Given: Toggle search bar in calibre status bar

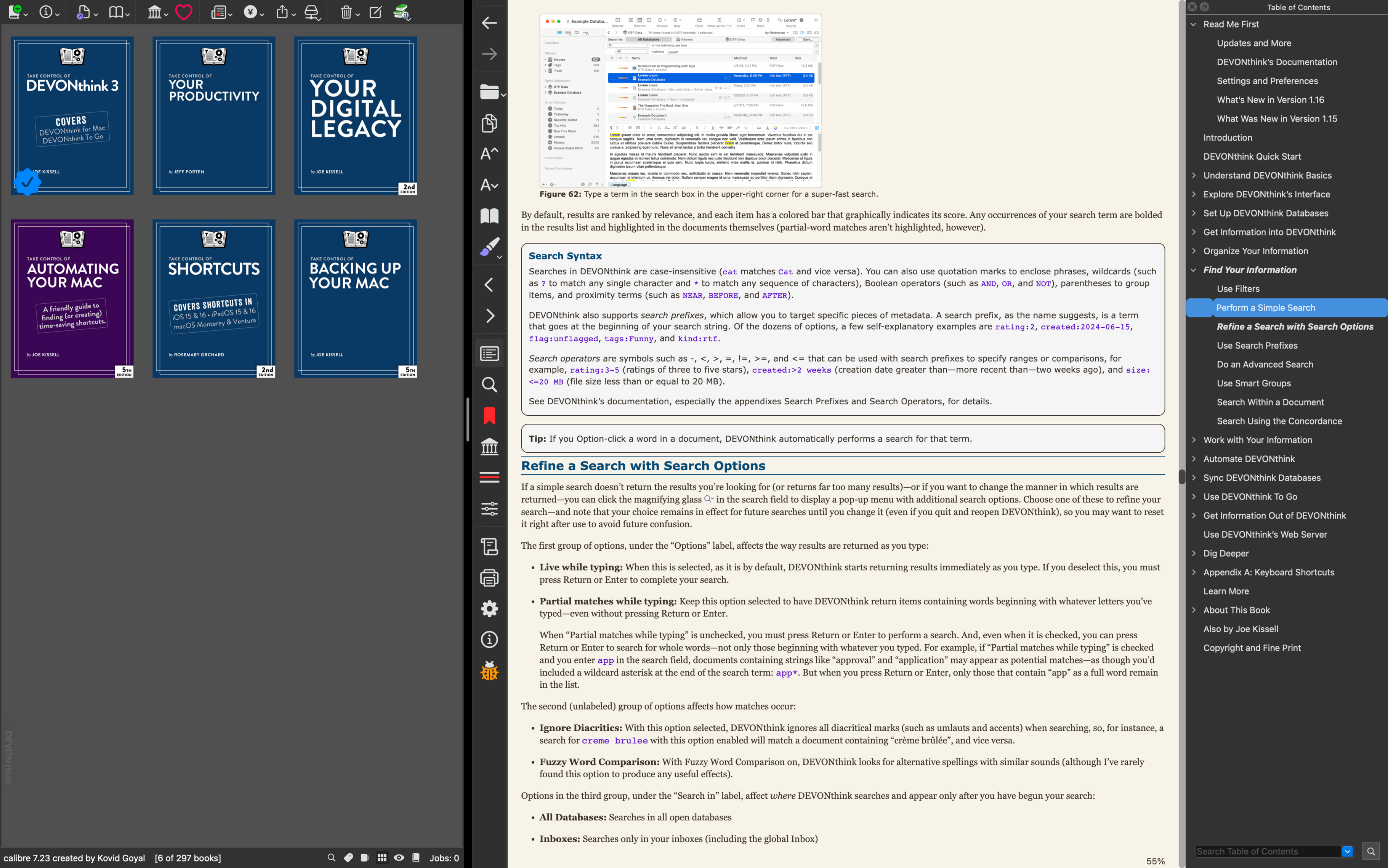Looking at the screenshot, I should point(331,858).
